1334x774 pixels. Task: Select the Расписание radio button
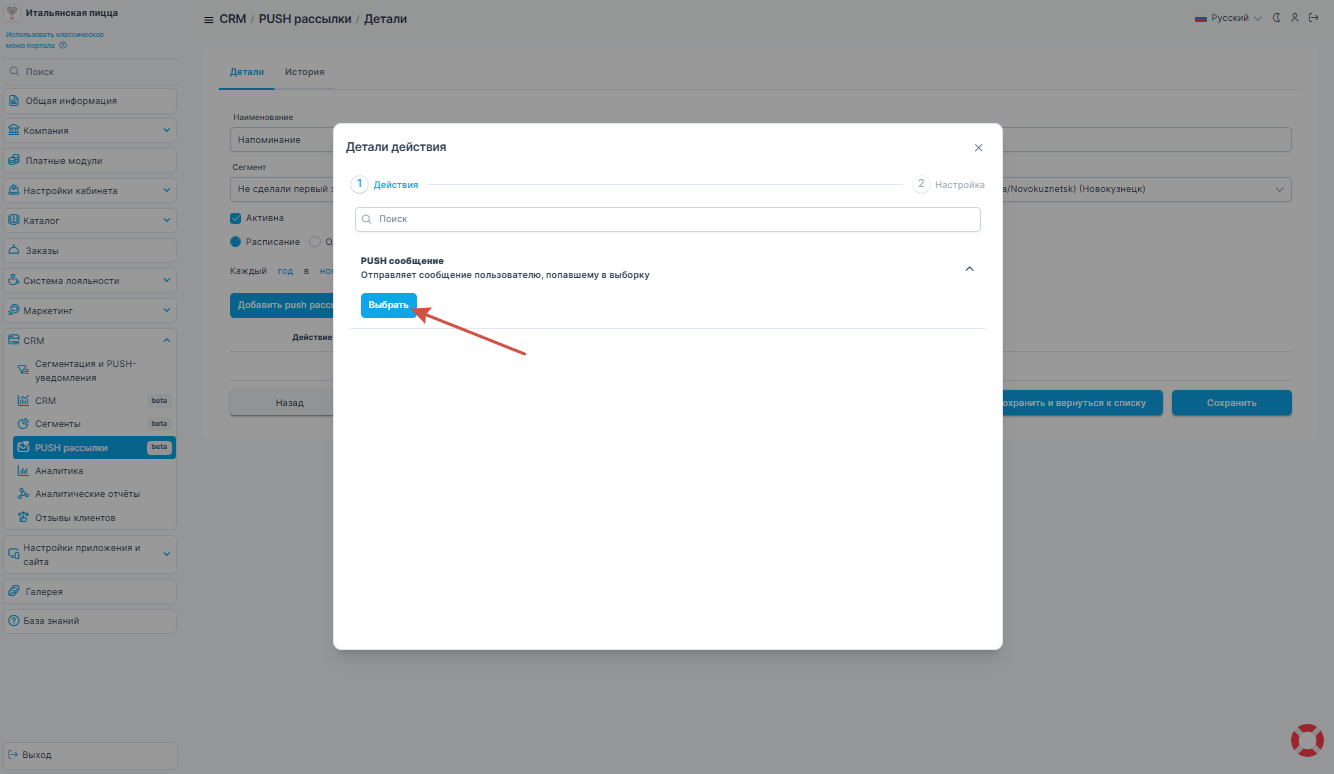coord(236,241)
